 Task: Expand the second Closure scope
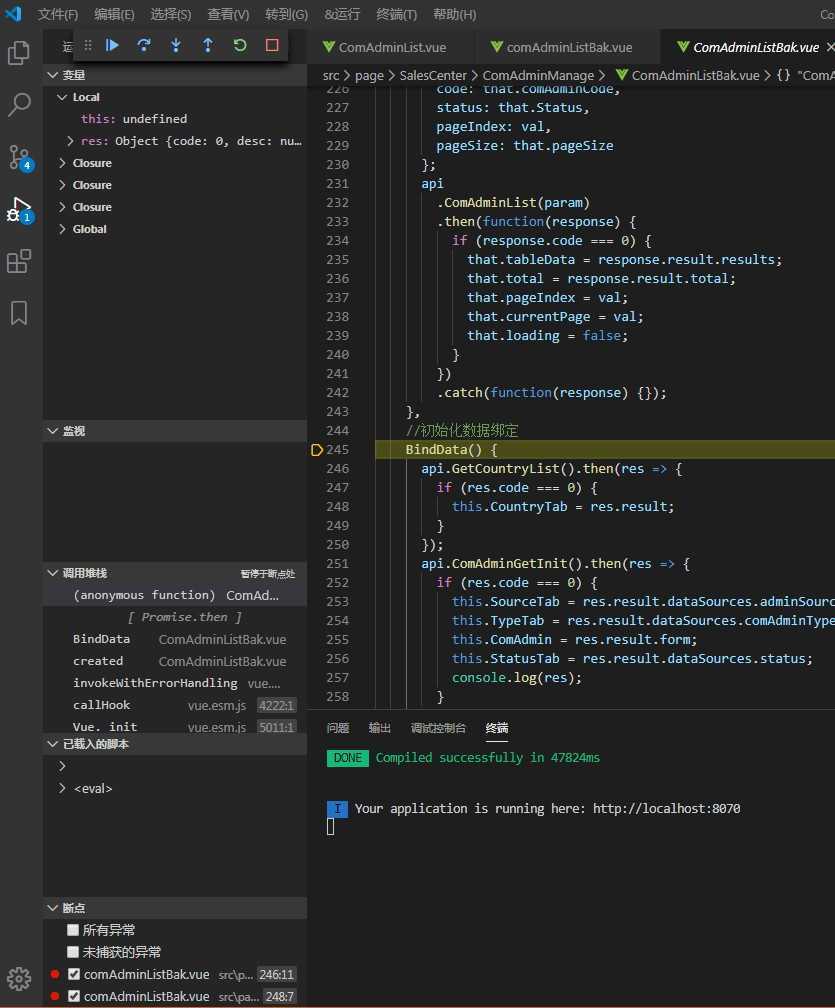[62, 185]
